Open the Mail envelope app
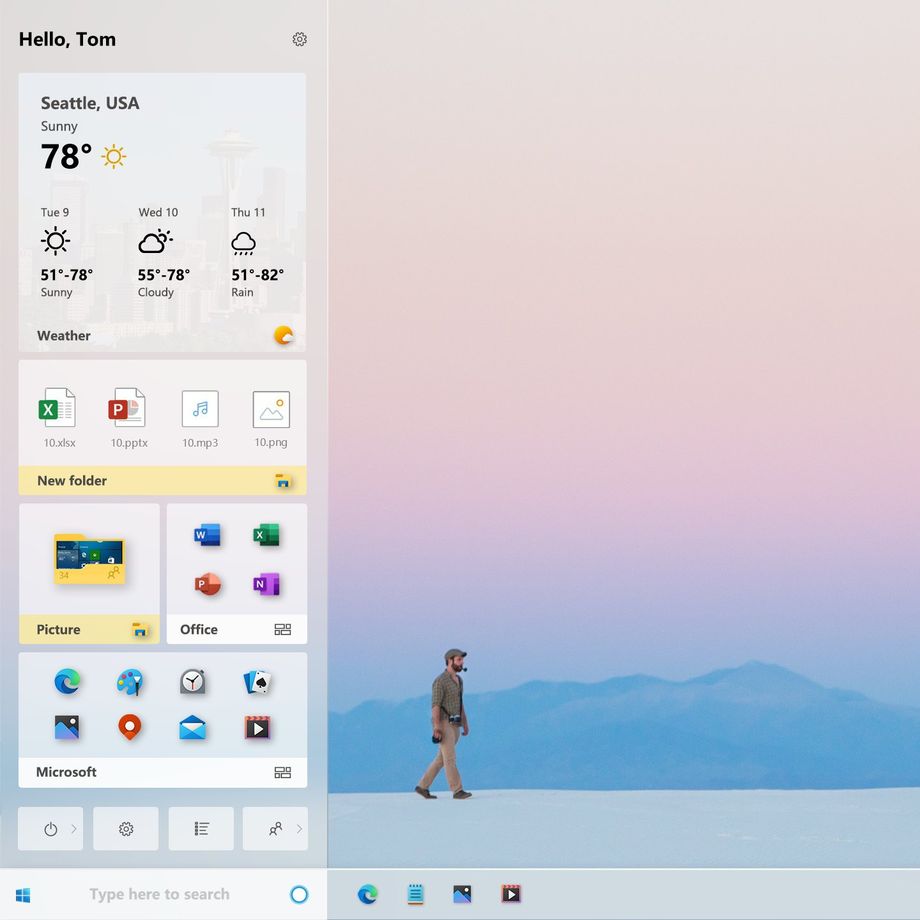Viewport: 920px width, 920px height. 192,728
